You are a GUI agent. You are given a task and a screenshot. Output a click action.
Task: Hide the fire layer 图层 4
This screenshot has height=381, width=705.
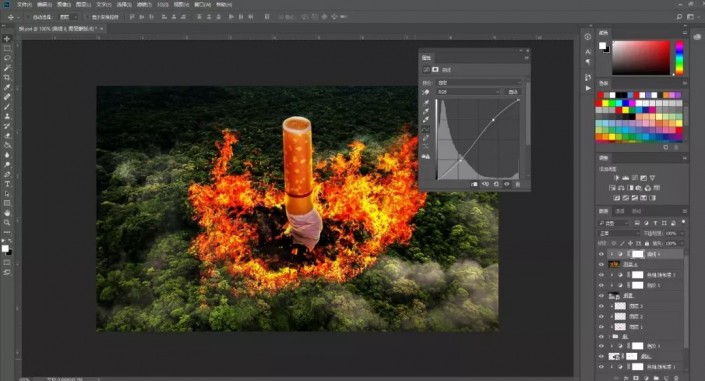pyautogui.click(x=601, y=264)
